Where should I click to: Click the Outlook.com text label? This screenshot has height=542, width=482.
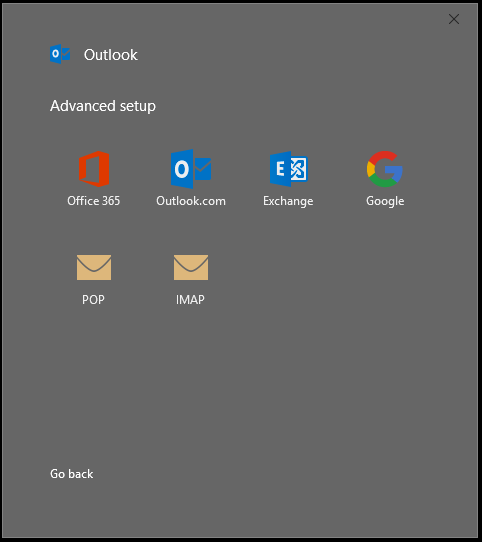pyautogui.click(x=191, y=201)
